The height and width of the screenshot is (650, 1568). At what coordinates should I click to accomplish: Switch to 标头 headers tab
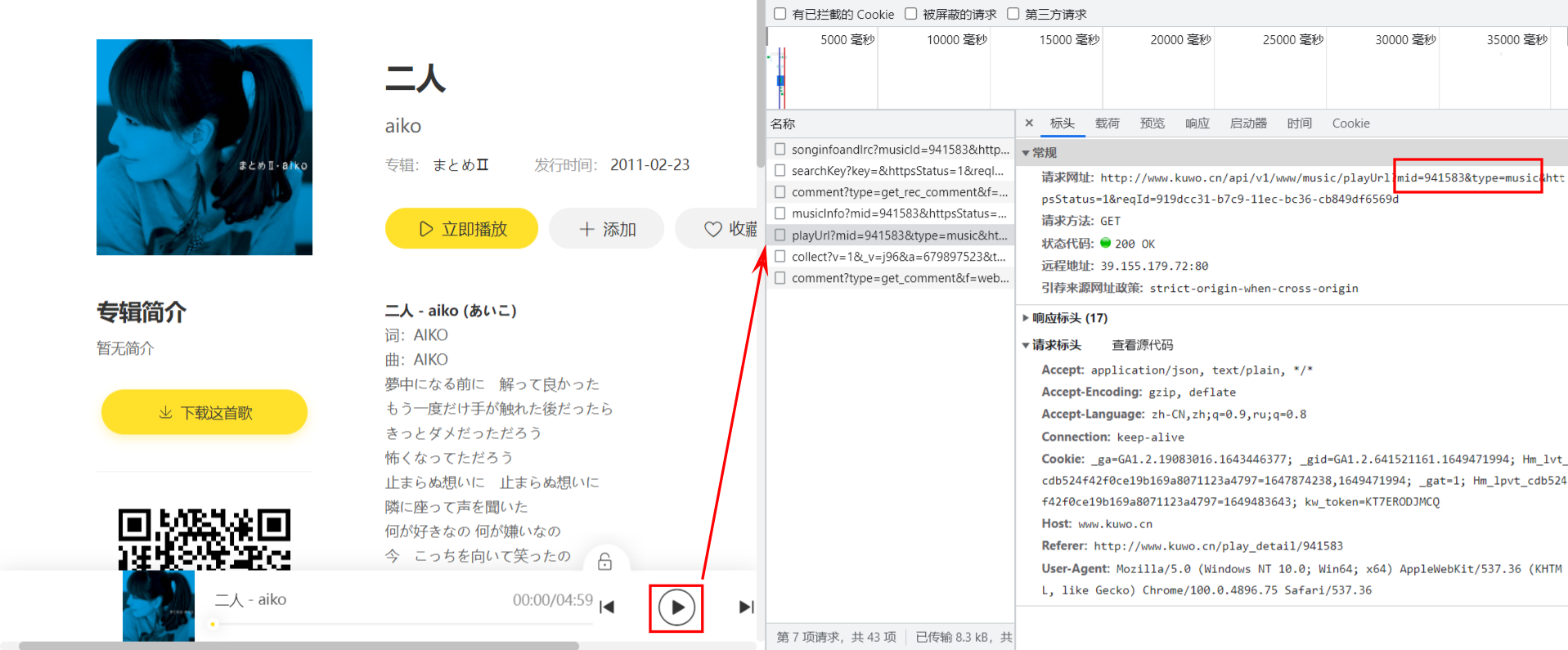(1063, 123)
